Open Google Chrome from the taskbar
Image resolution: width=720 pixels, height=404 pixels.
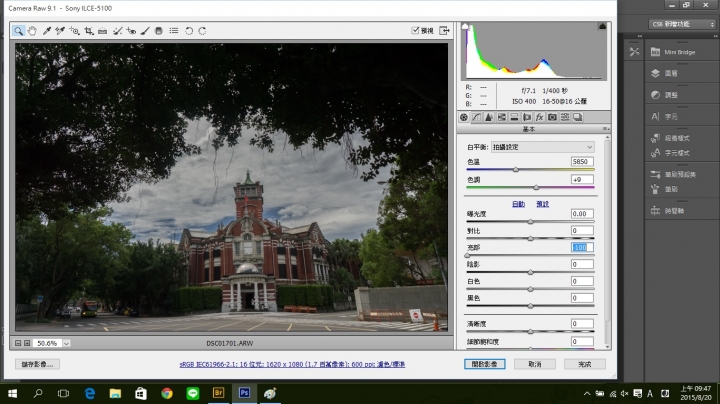tap(167, 393)
